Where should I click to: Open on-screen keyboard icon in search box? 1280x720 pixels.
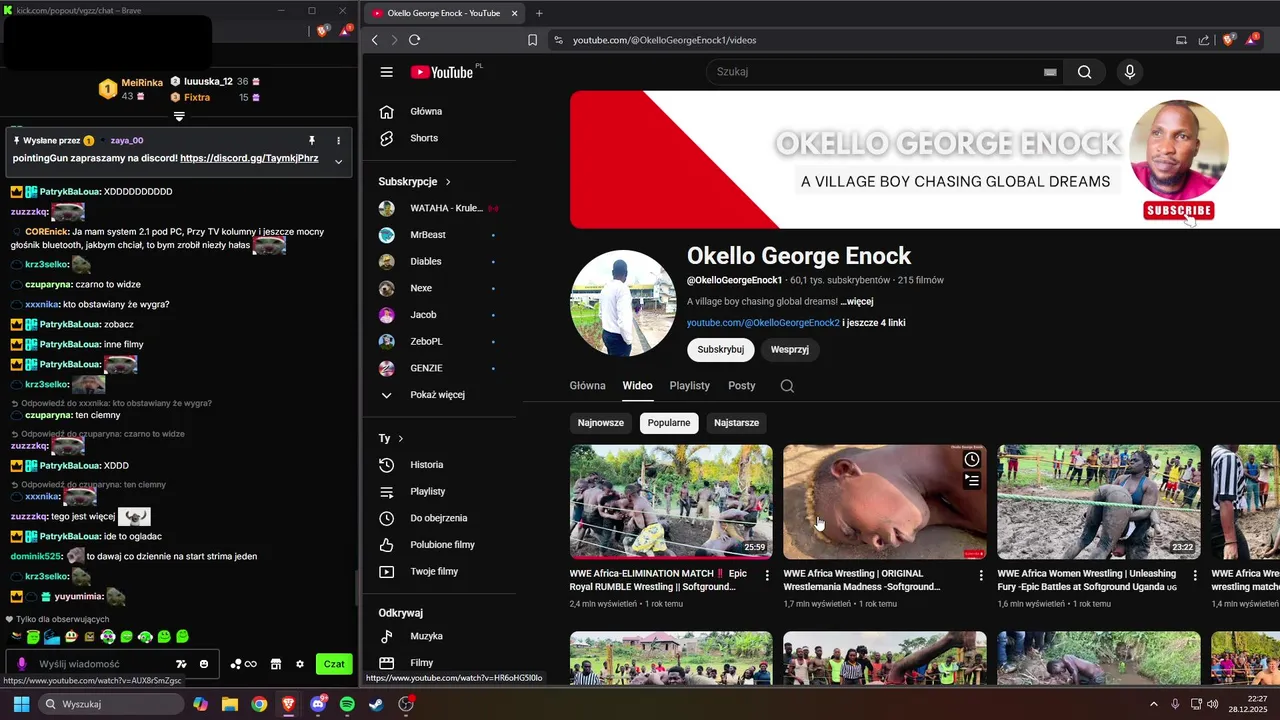click(1050, 72)
